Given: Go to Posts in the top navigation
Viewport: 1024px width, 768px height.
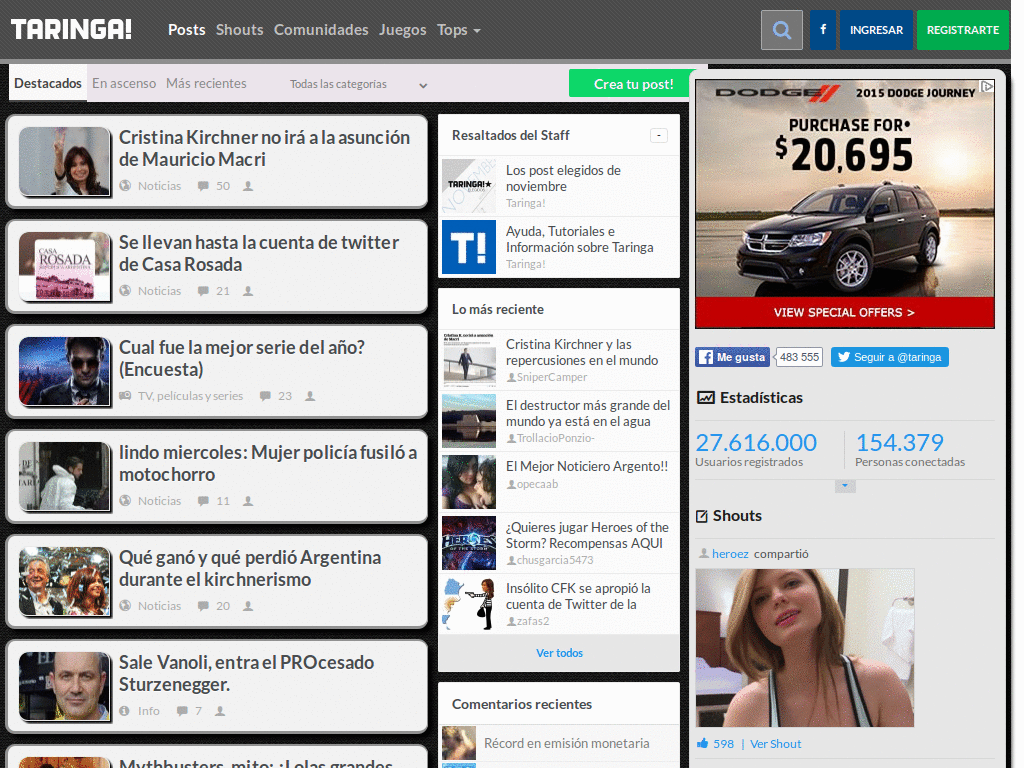Looking at the screenshot, I should click(187, 30).
